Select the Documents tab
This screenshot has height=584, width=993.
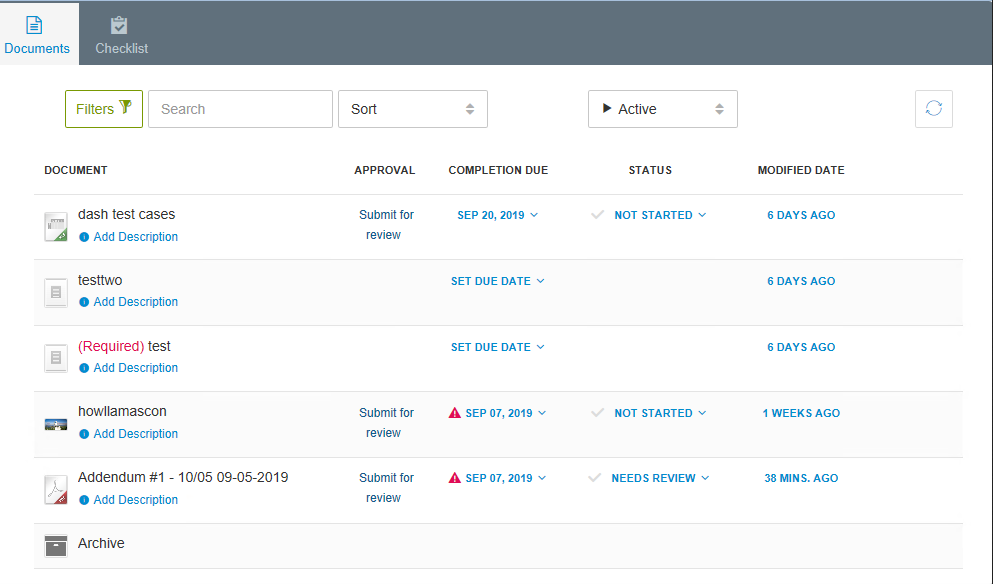point(37,33)
